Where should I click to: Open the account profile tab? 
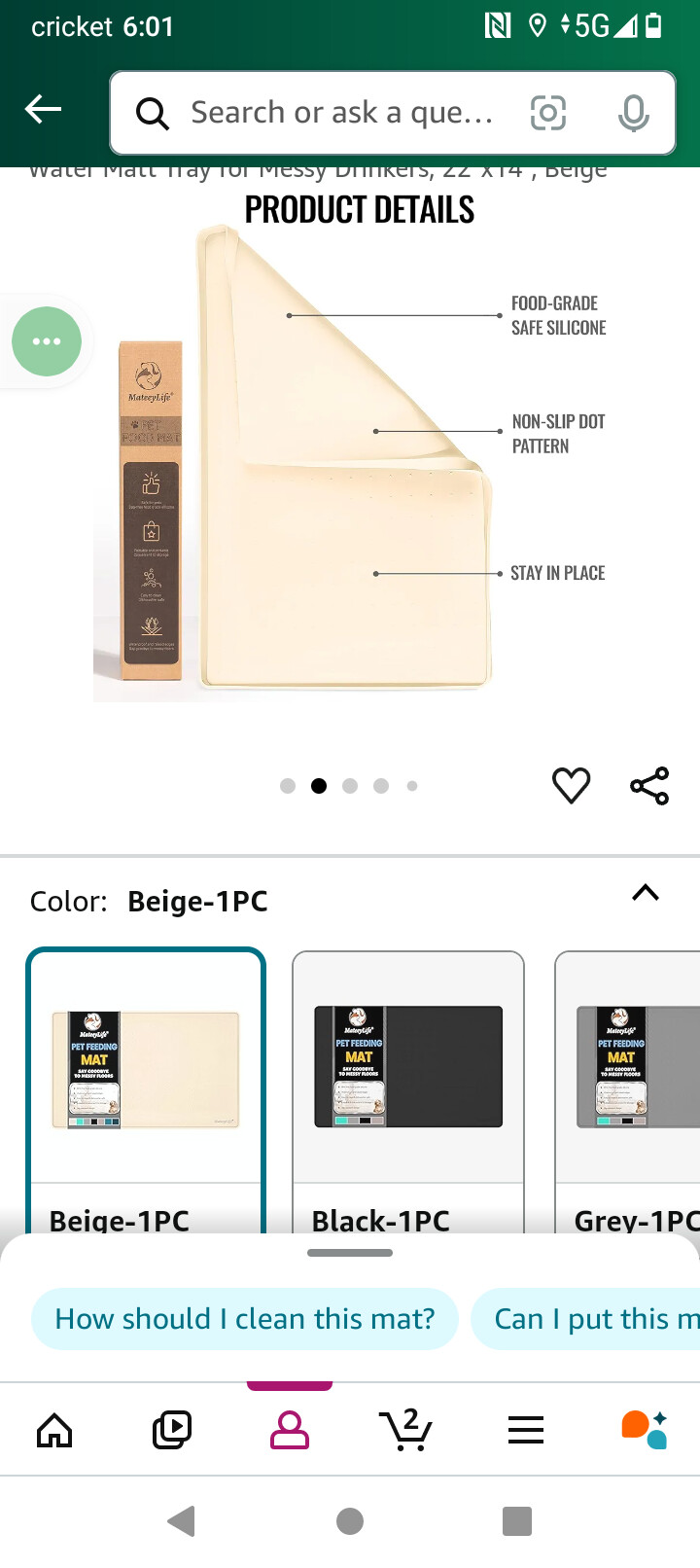coord(290,1429)
